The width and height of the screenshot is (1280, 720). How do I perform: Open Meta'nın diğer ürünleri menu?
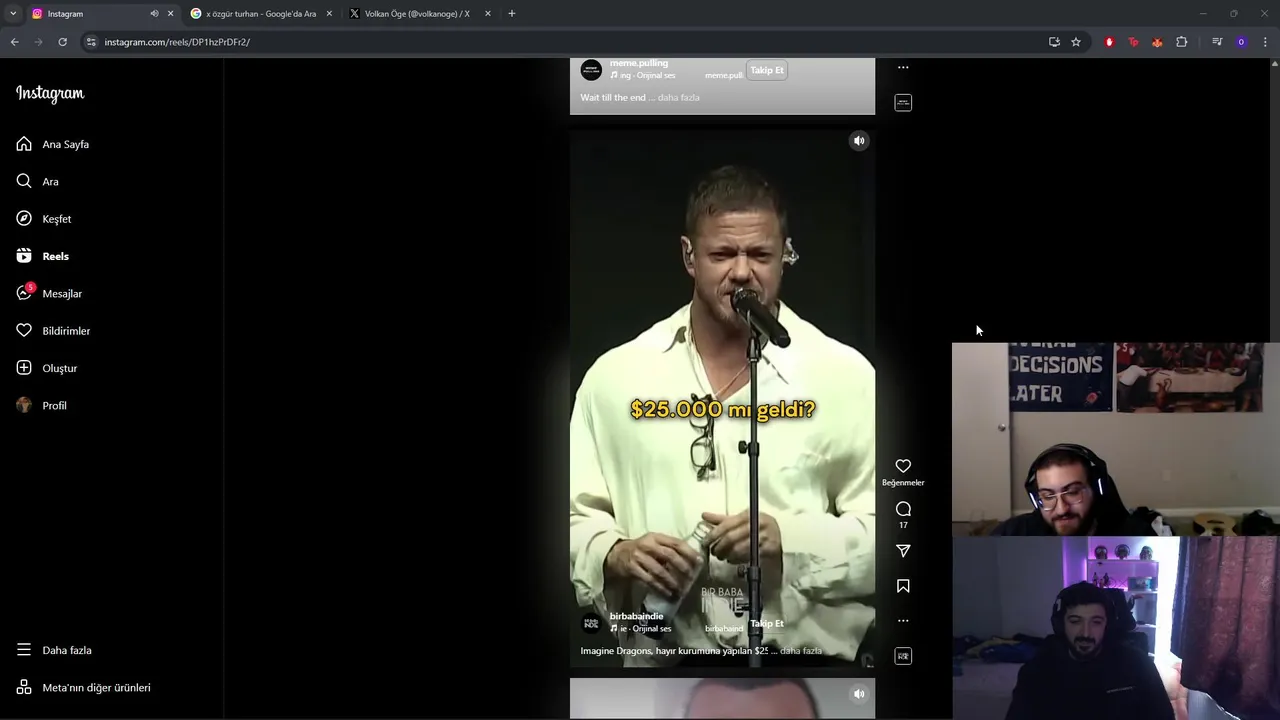83,687
